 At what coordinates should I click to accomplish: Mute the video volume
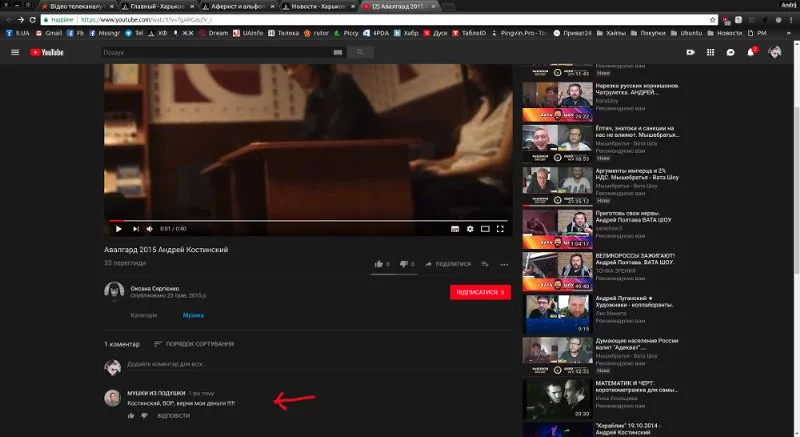149,229
